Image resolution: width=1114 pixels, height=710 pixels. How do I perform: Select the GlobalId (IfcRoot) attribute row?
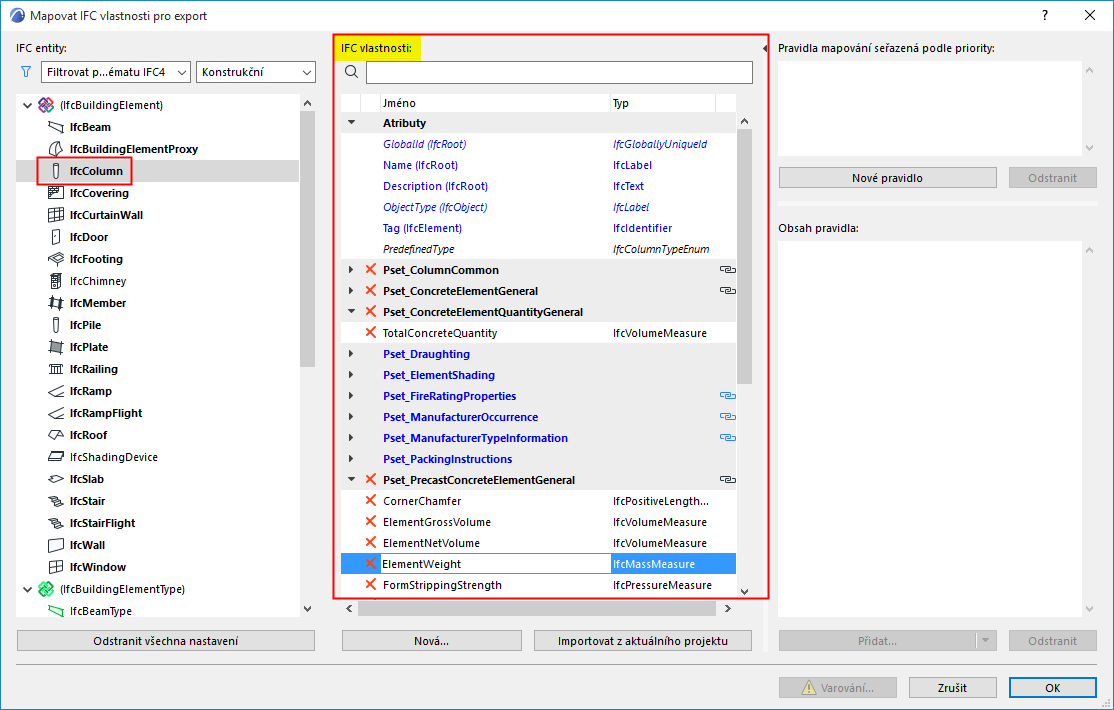tap(539, 144)
